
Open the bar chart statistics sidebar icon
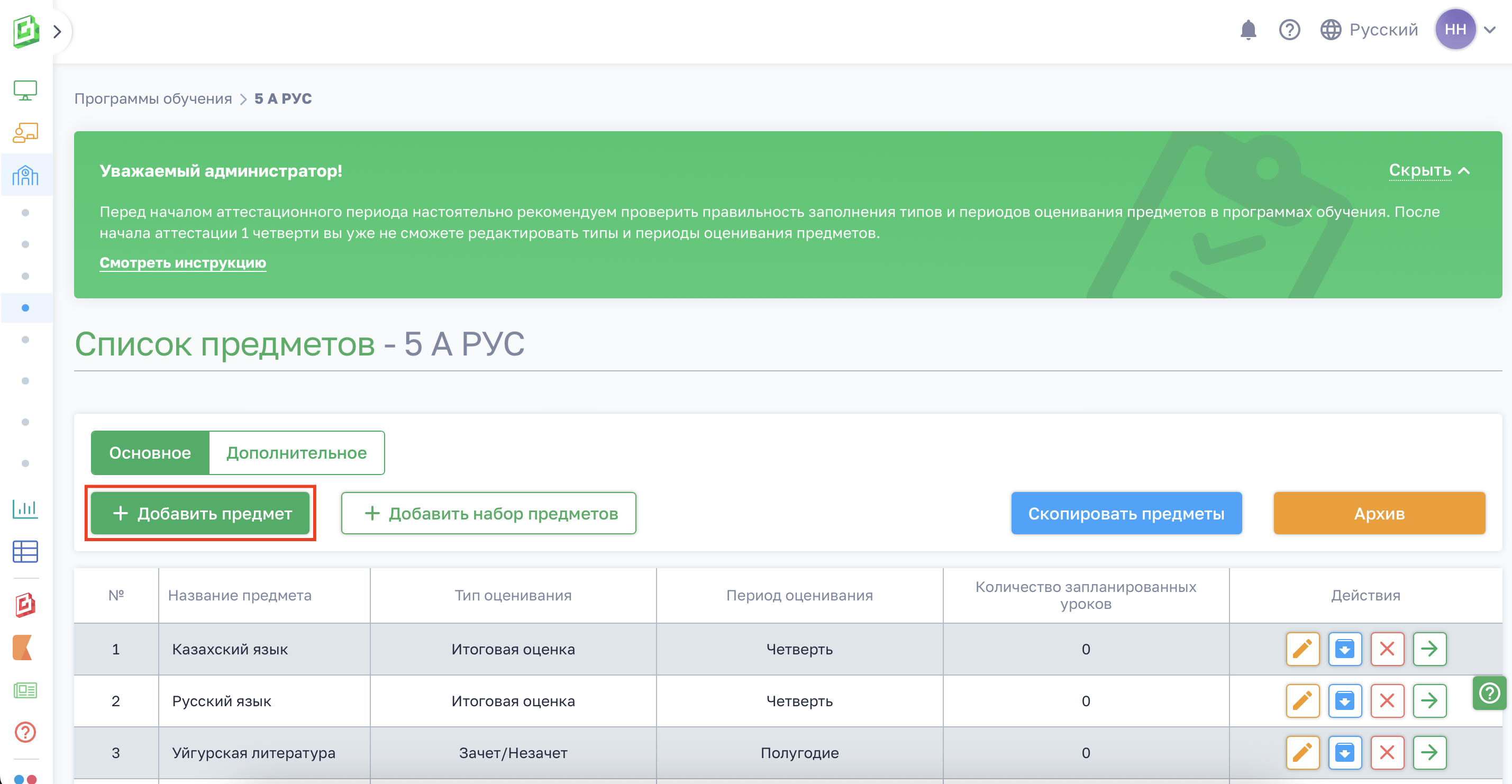coord(25,508)
